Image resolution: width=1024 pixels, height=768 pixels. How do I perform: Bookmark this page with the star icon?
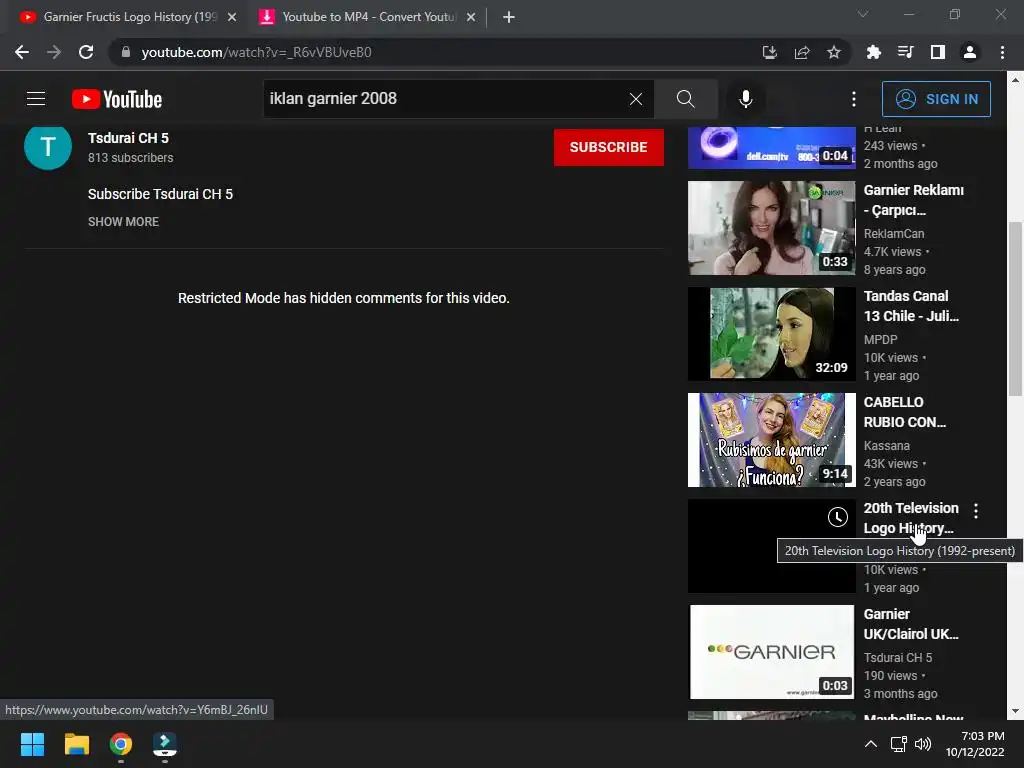click(833, 52)
